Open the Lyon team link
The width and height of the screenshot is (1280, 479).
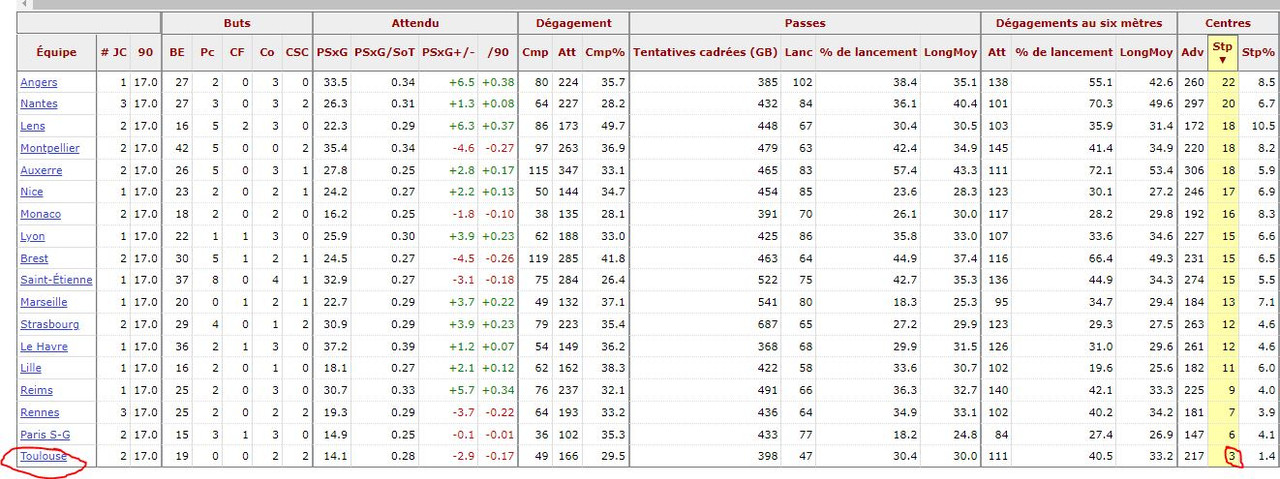click(x=33, y=236)
